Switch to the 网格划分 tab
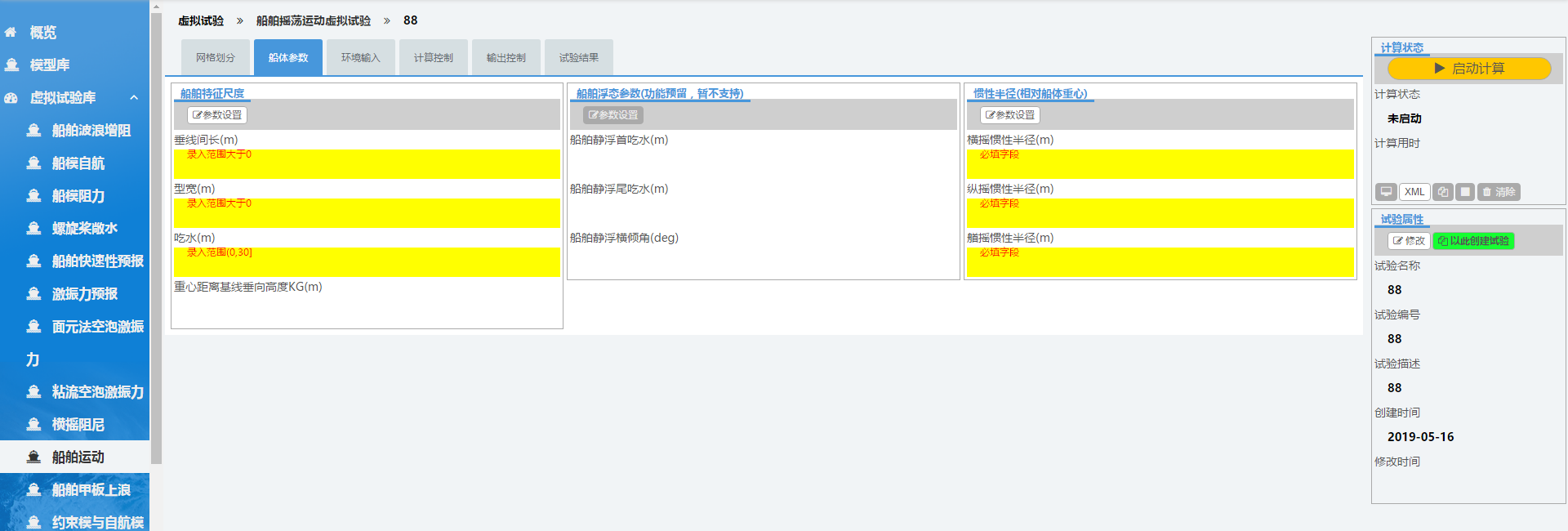Screen dimensions: 1568x531 [216, 58]
